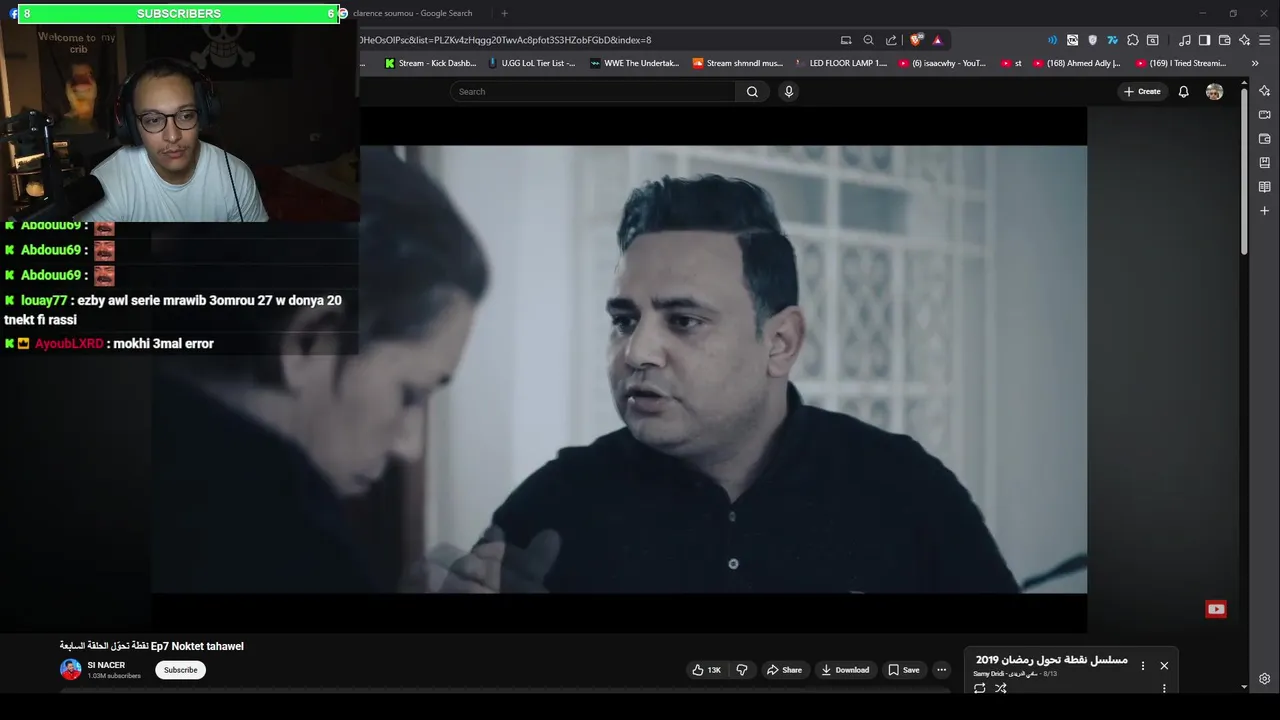
Task: Close the 2019 playlist panel
Action: point(1164,665)
